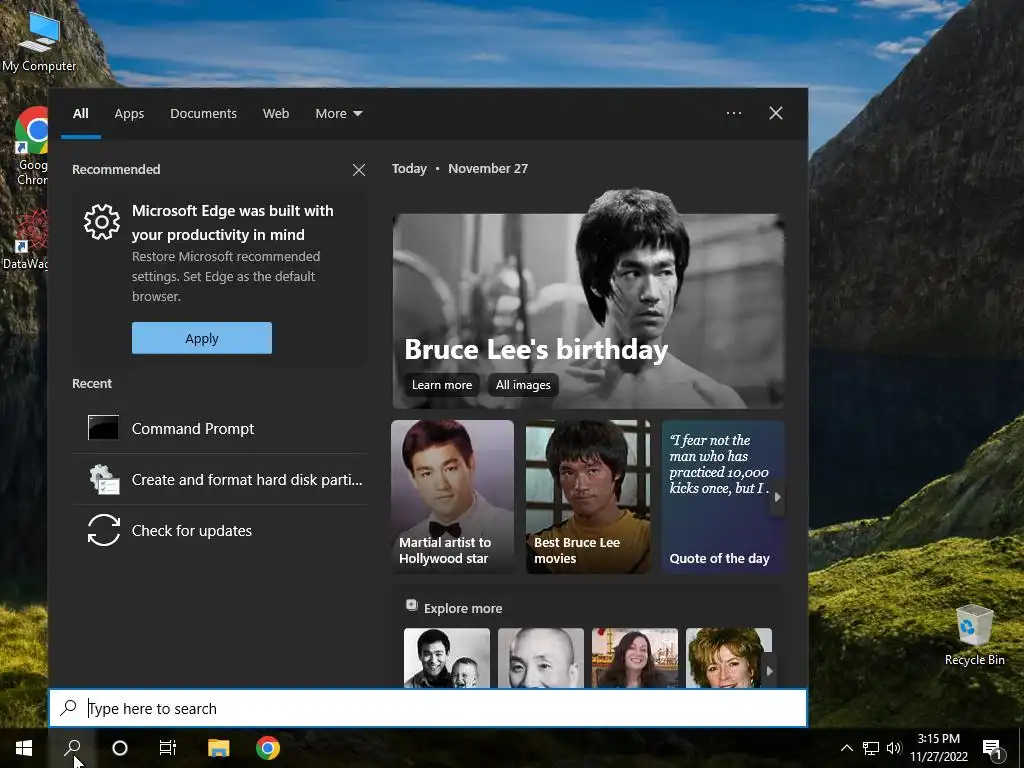Select the My Computer desktop icon

pyautogui.click(x=39, y=42)
